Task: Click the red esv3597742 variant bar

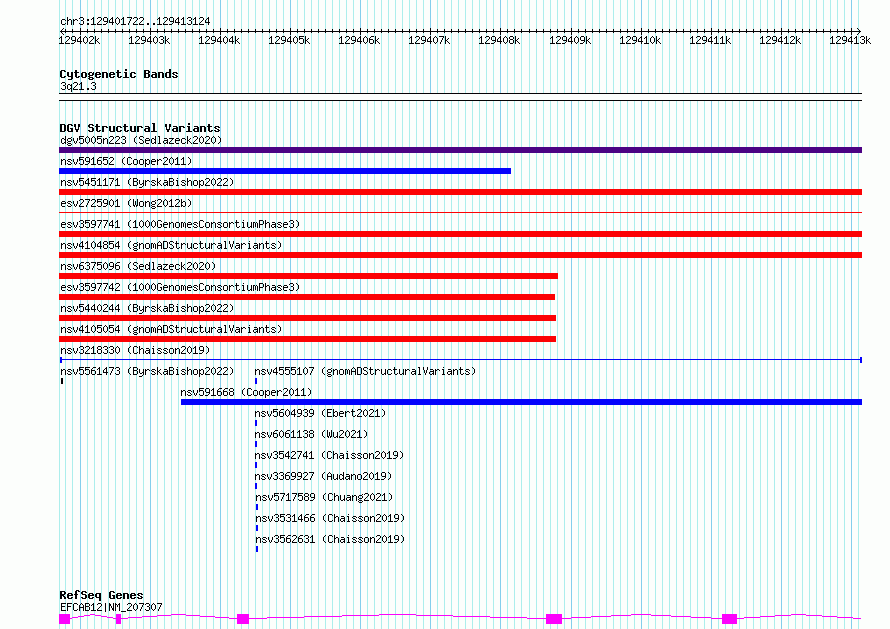Action: tap(307, 297)
